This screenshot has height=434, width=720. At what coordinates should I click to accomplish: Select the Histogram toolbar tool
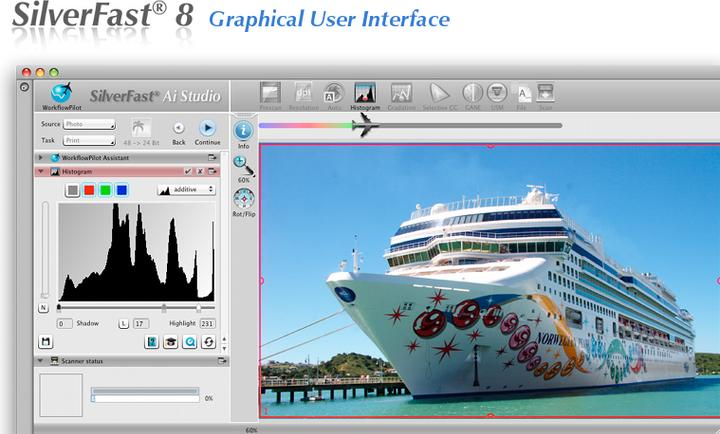click(x=365, y=93)
